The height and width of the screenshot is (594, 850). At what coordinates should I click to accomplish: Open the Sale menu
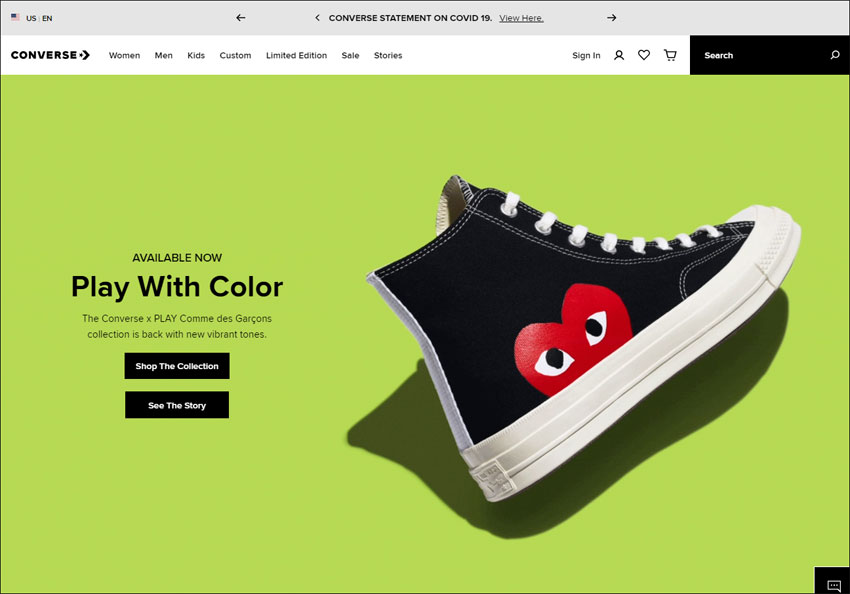pos(350,55)
